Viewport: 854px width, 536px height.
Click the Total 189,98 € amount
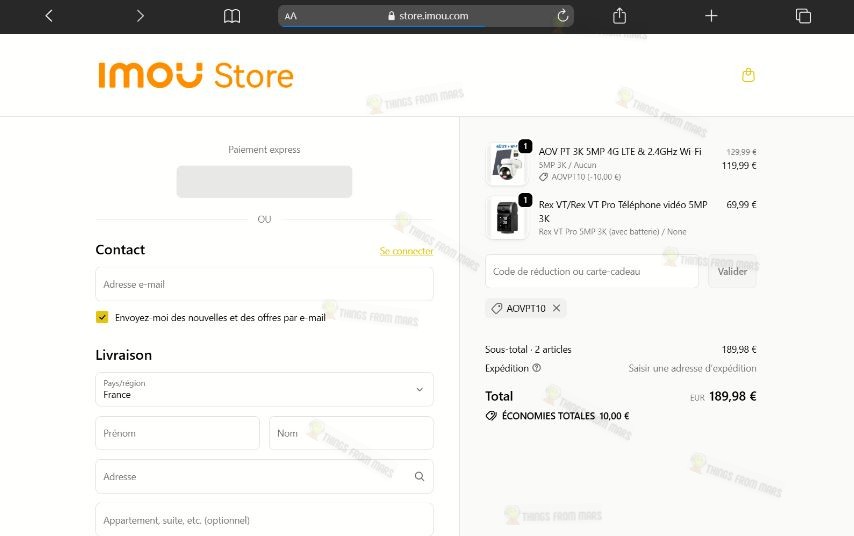733,396
